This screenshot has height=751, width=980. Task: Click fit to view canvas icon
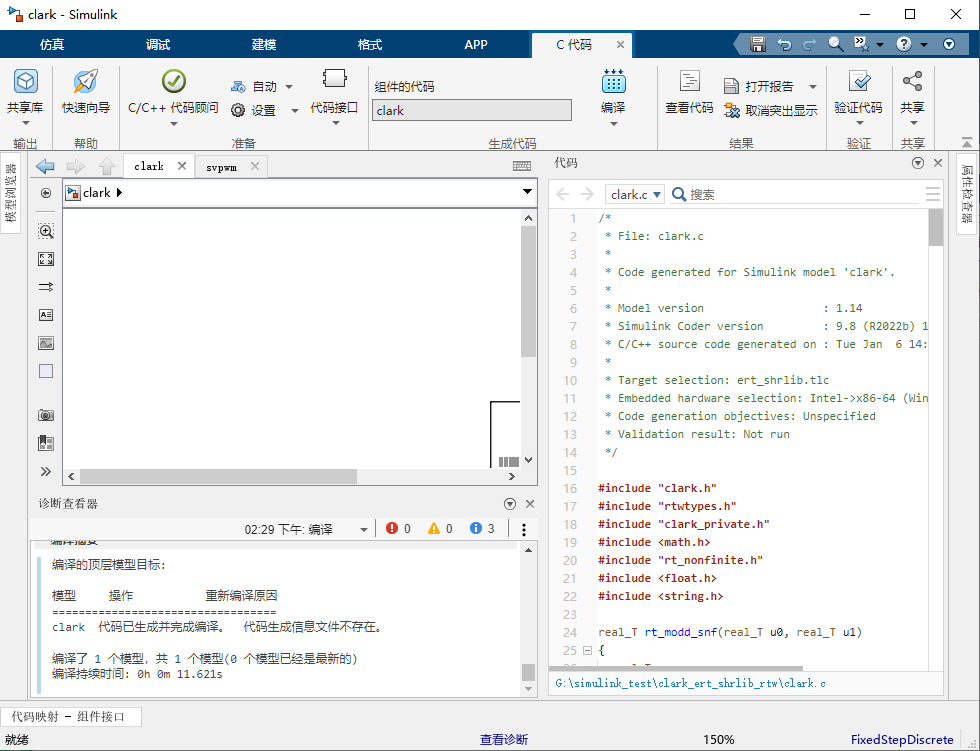pyautogui.click(x=46, y=259)
